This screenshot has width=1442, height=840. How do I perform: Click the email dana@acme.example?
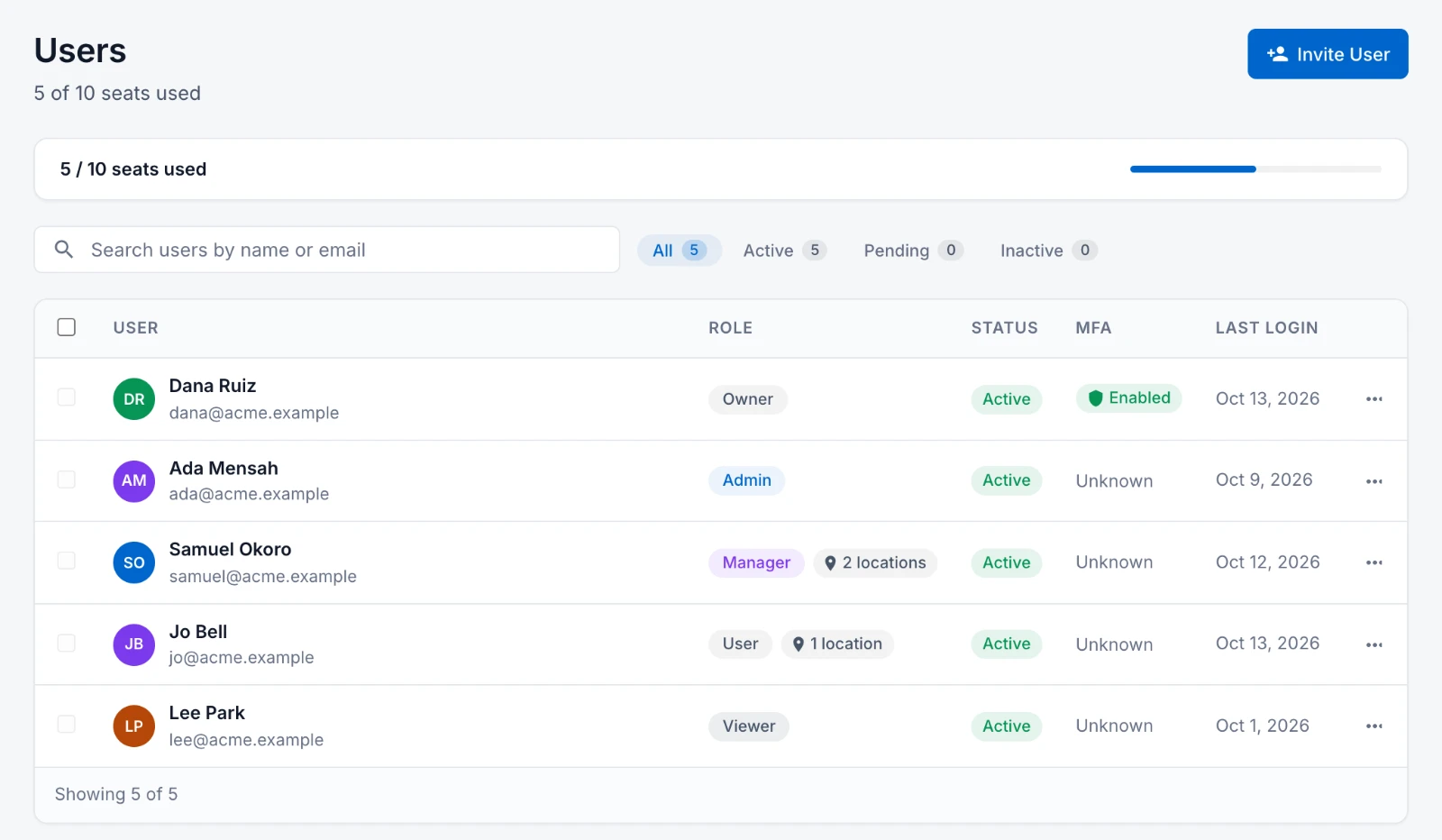coord(254,413)
